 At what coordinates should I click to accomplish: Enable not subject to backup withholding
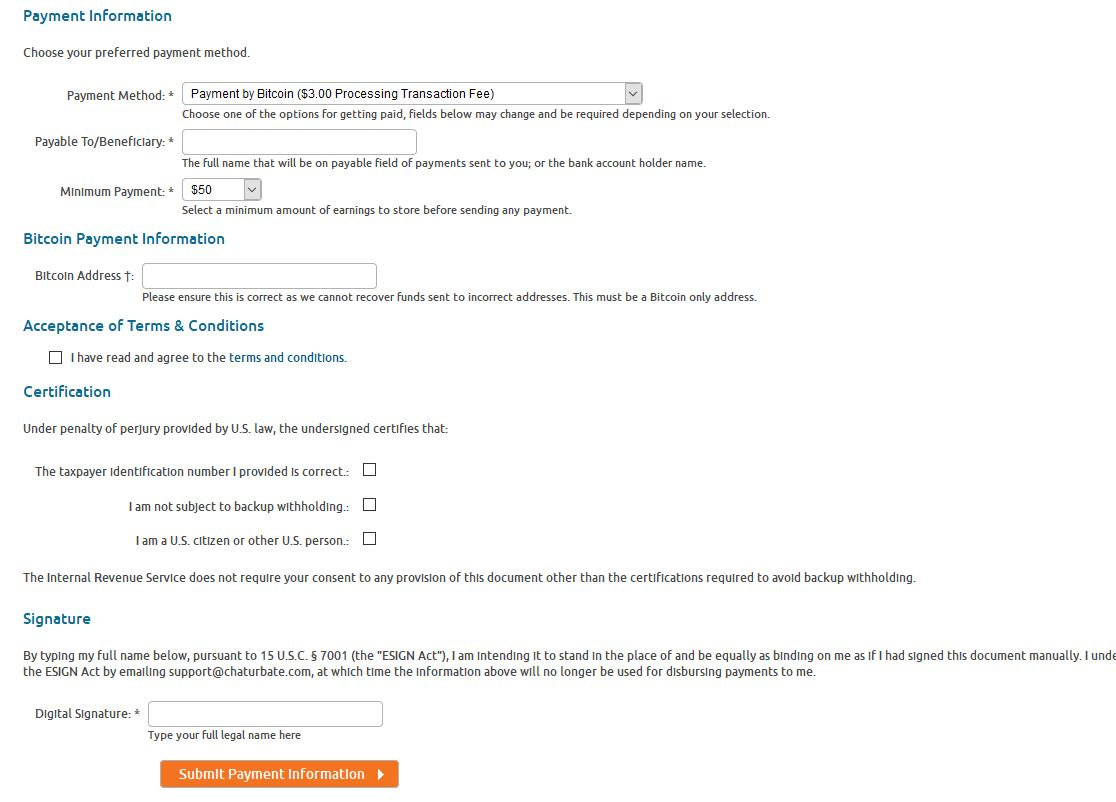coord(370,505)
